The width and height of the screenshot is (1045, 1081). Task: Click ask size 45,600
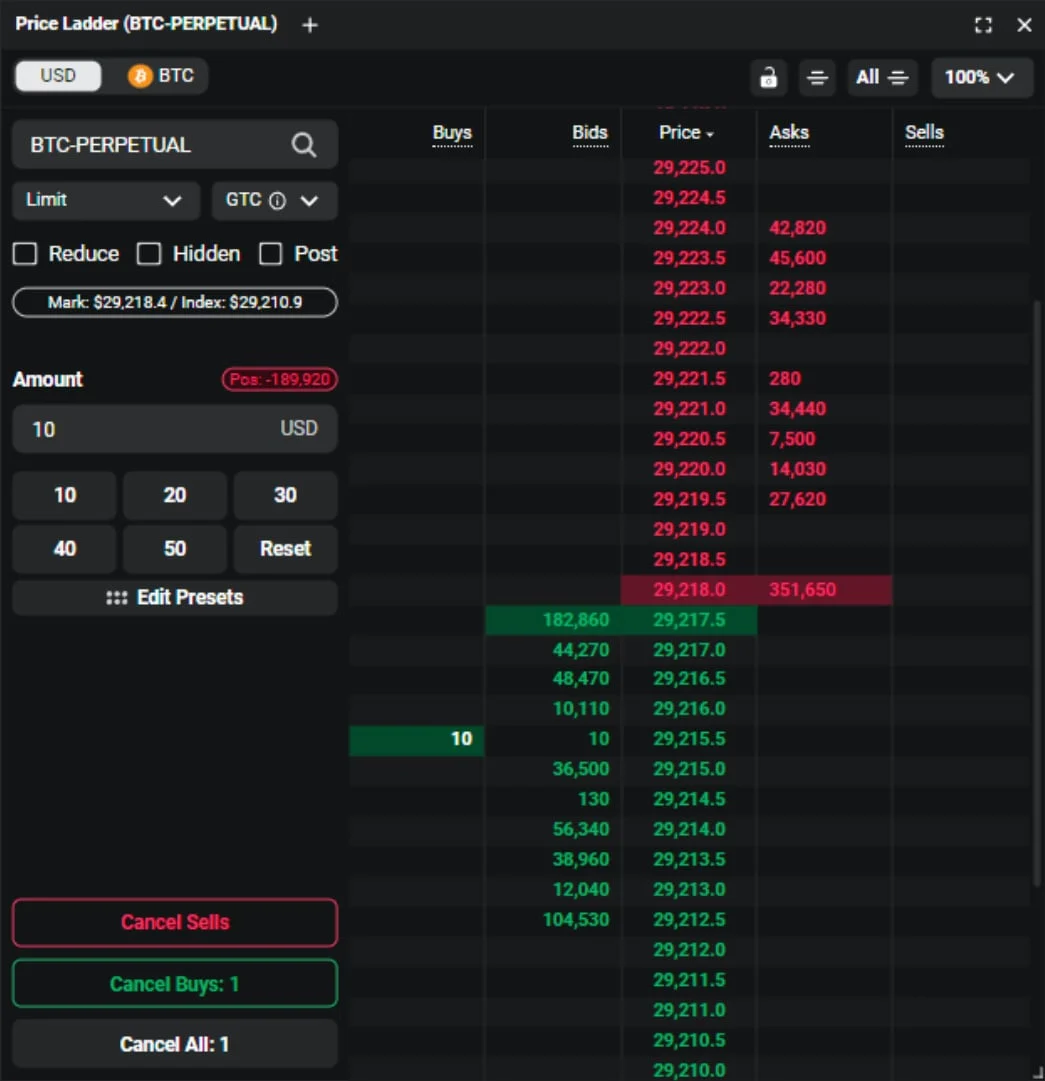[798, 259]
